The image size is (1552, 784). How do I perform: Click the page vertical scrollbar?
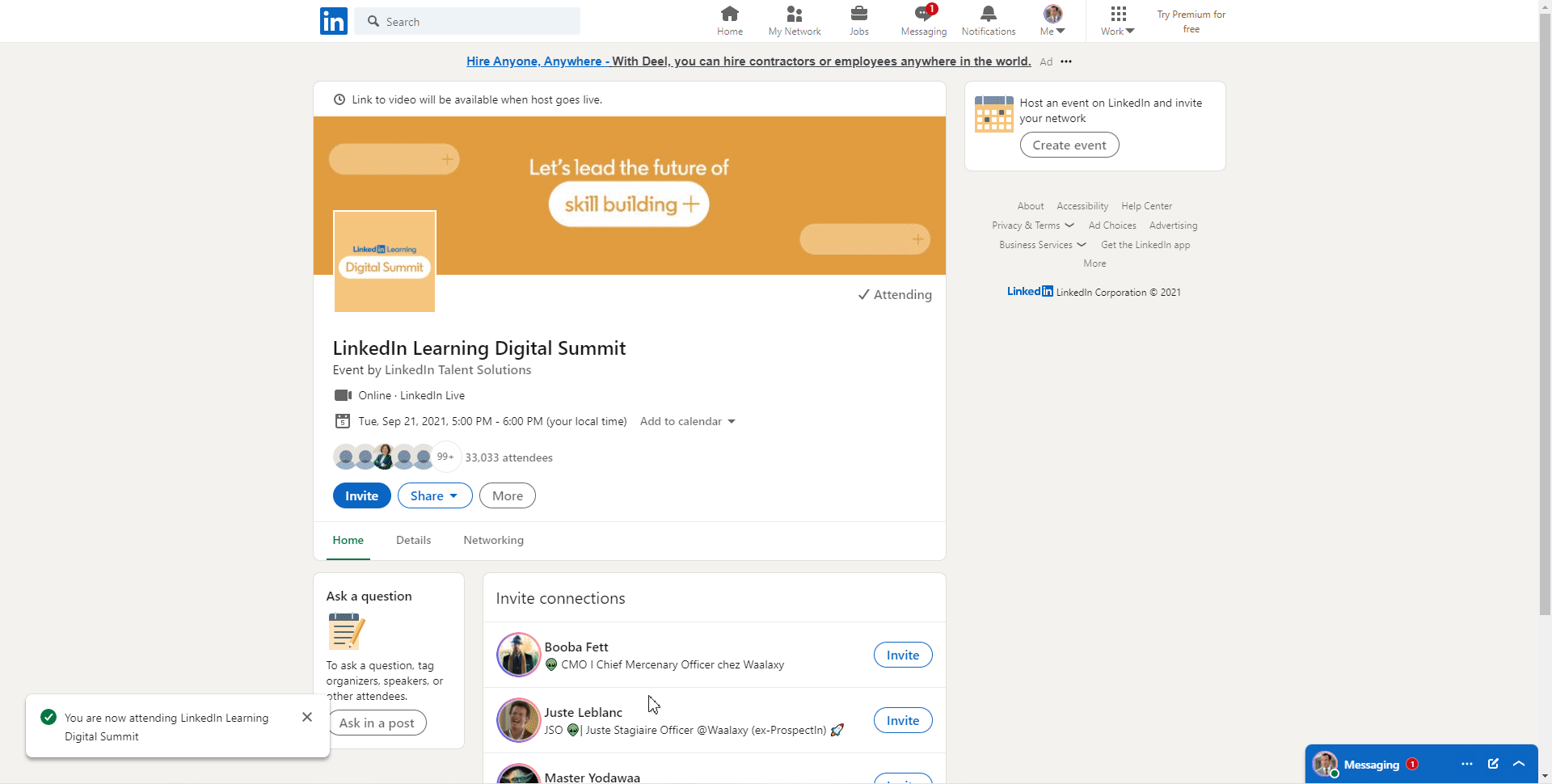pos(1546,315)
